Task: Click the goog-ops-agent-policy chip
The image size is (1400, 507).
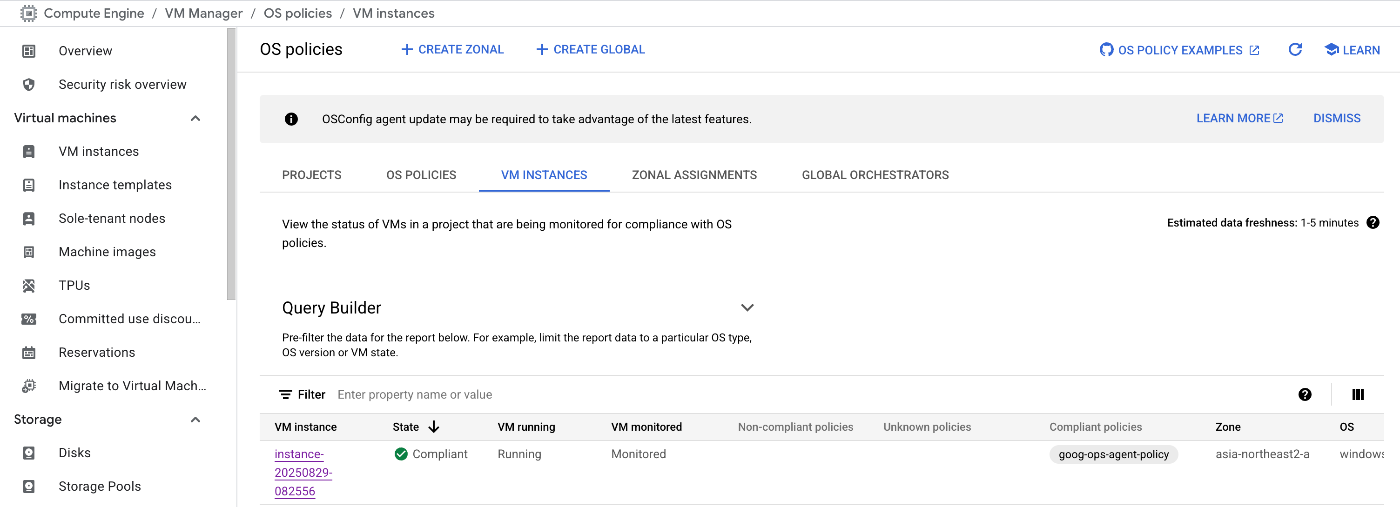Action: [x=1114, y=454]
